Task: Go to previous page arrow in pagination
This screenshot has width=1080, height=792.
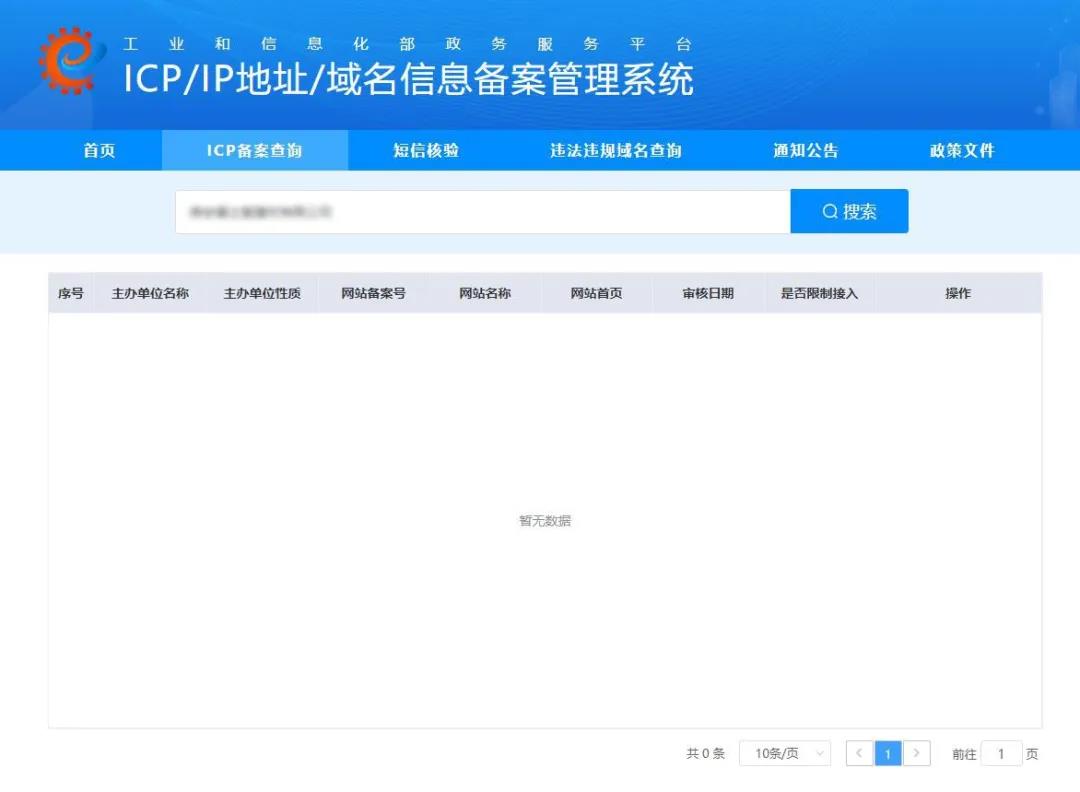Action: pyautogui.click(x=859, y=754)
